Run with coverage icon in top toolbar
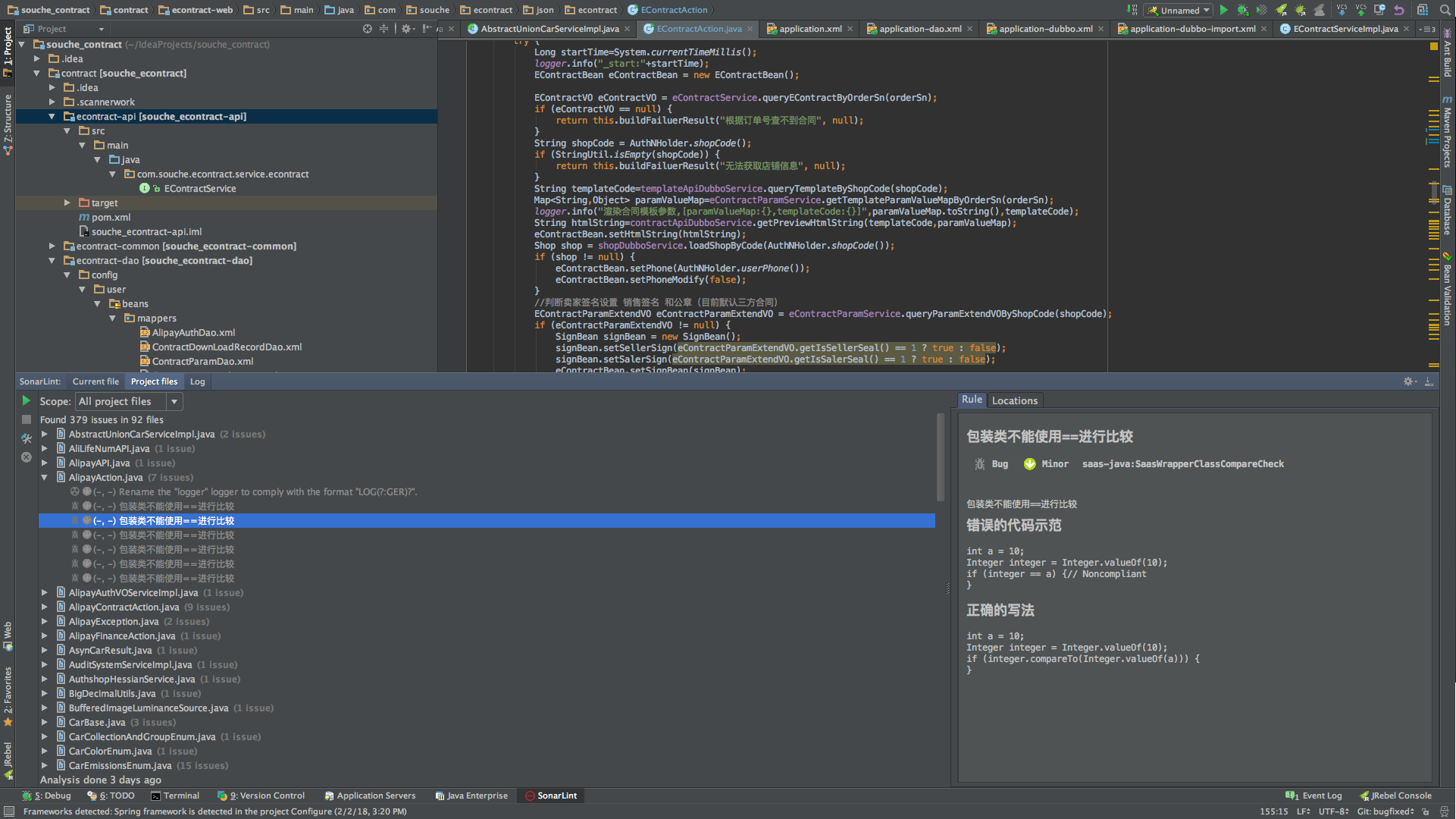This screenshot has height=819, width=1456. coord(1261,10)
